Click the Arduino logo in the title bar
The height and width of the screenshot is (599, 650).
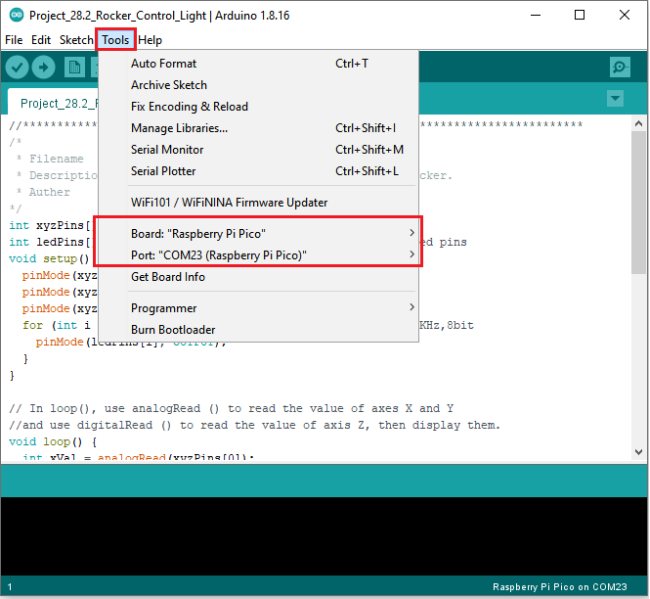click(x=17, y=15)
